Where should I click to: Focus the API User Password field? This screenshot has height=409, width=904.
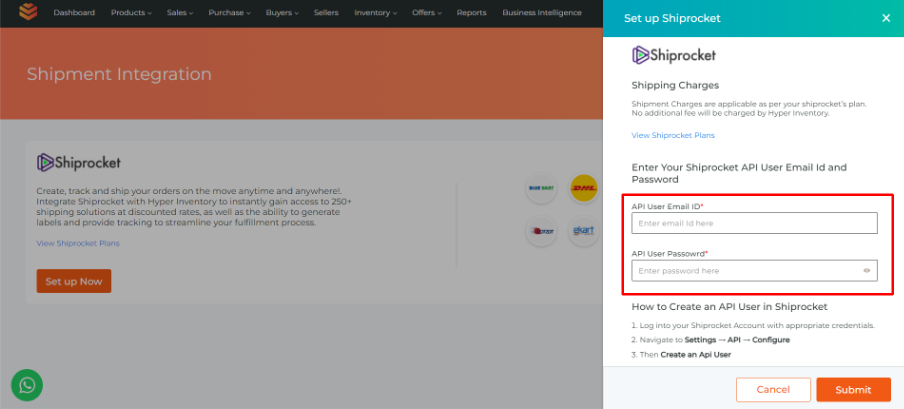tap(755, 271)
